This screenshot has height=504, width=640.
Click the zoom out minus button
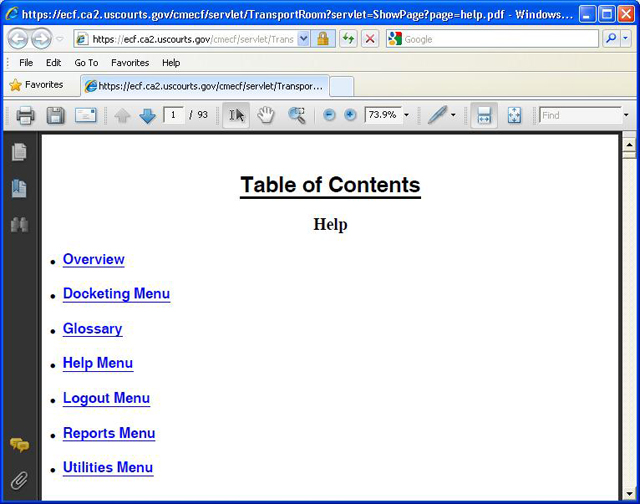coord(330,115)
